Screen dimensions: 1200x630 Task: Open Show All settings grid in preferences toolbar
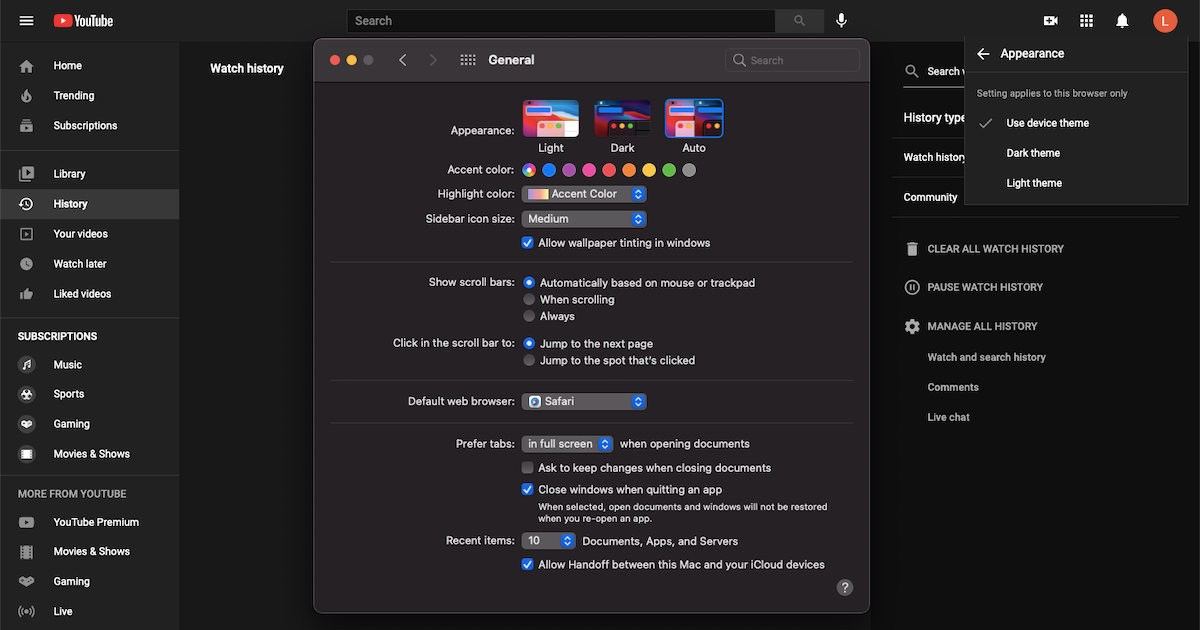click(x=467, y=60)
